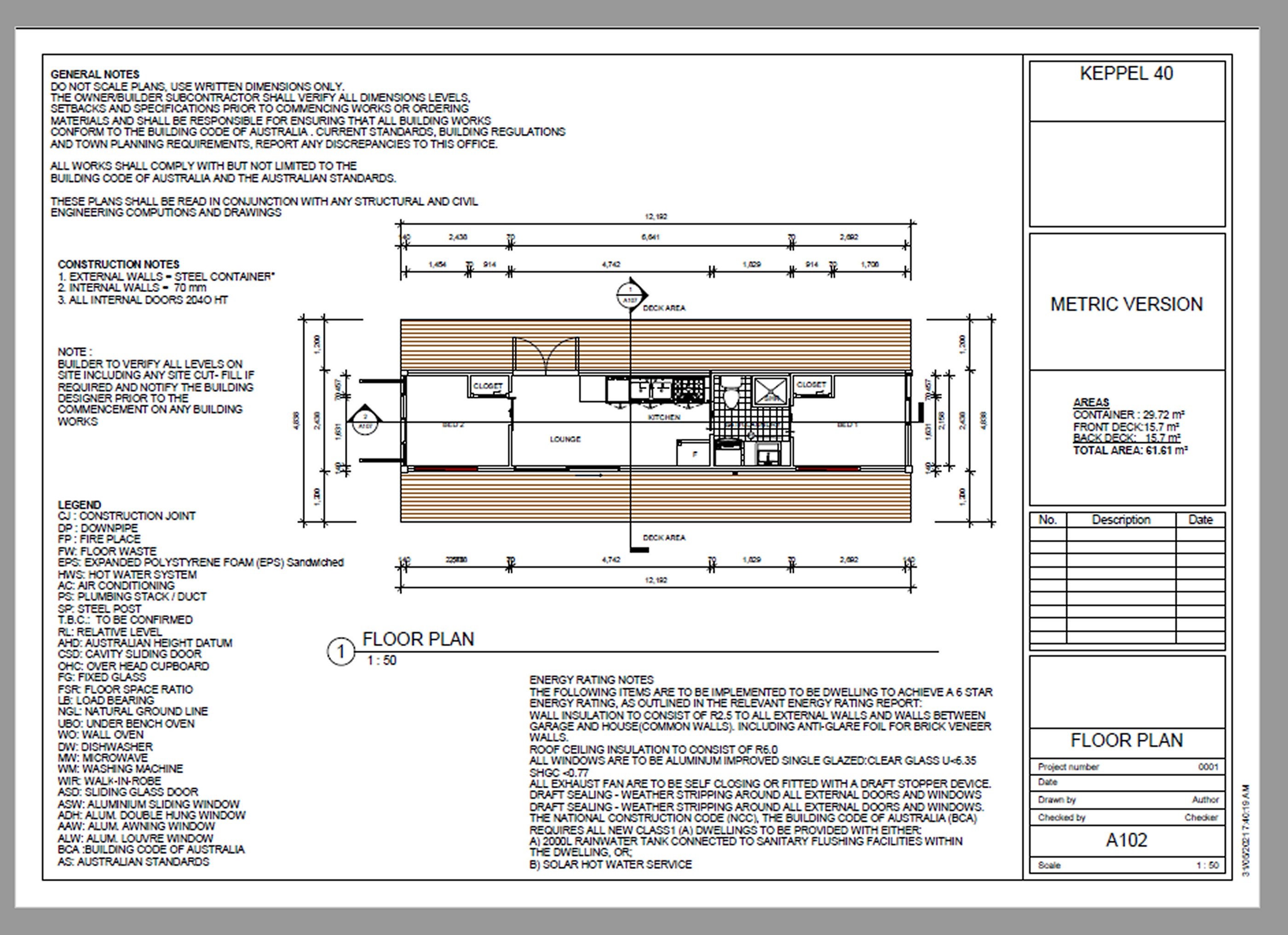Click the 2,438 dimension in the top dimension row
Viewport: 1288px width, 935px height.
458,237
